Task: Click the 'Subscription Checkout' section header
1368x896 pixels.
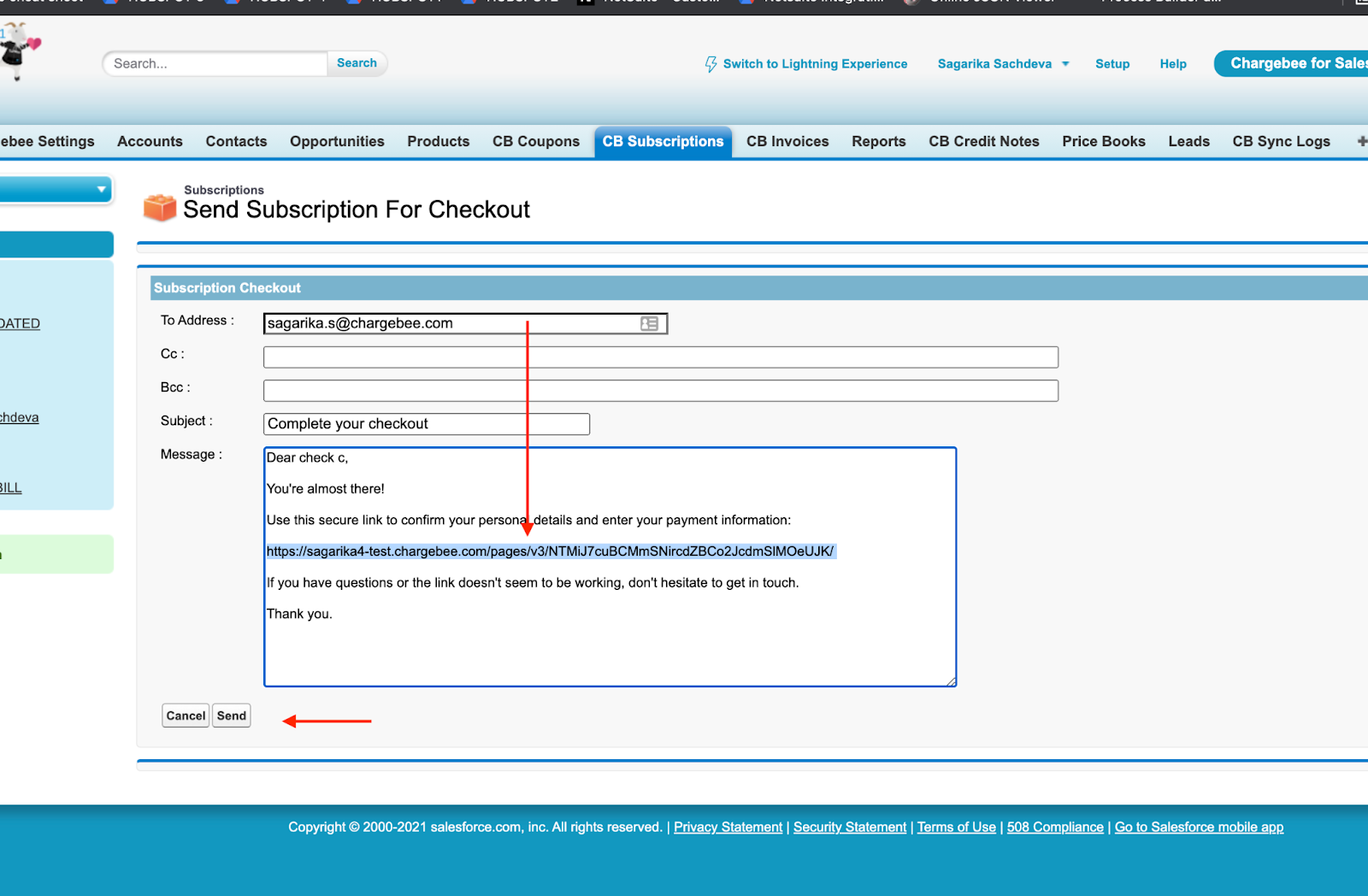Action: pos(227,288)
